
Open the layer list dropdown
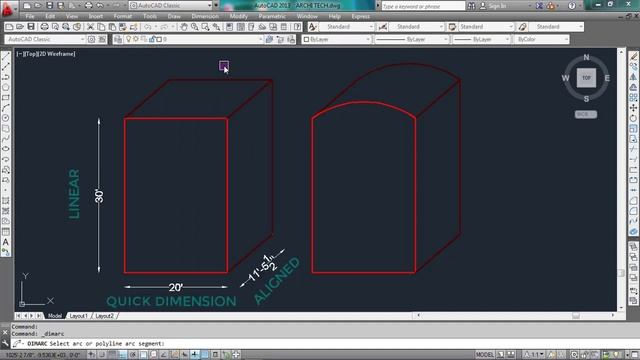[193, 39]
